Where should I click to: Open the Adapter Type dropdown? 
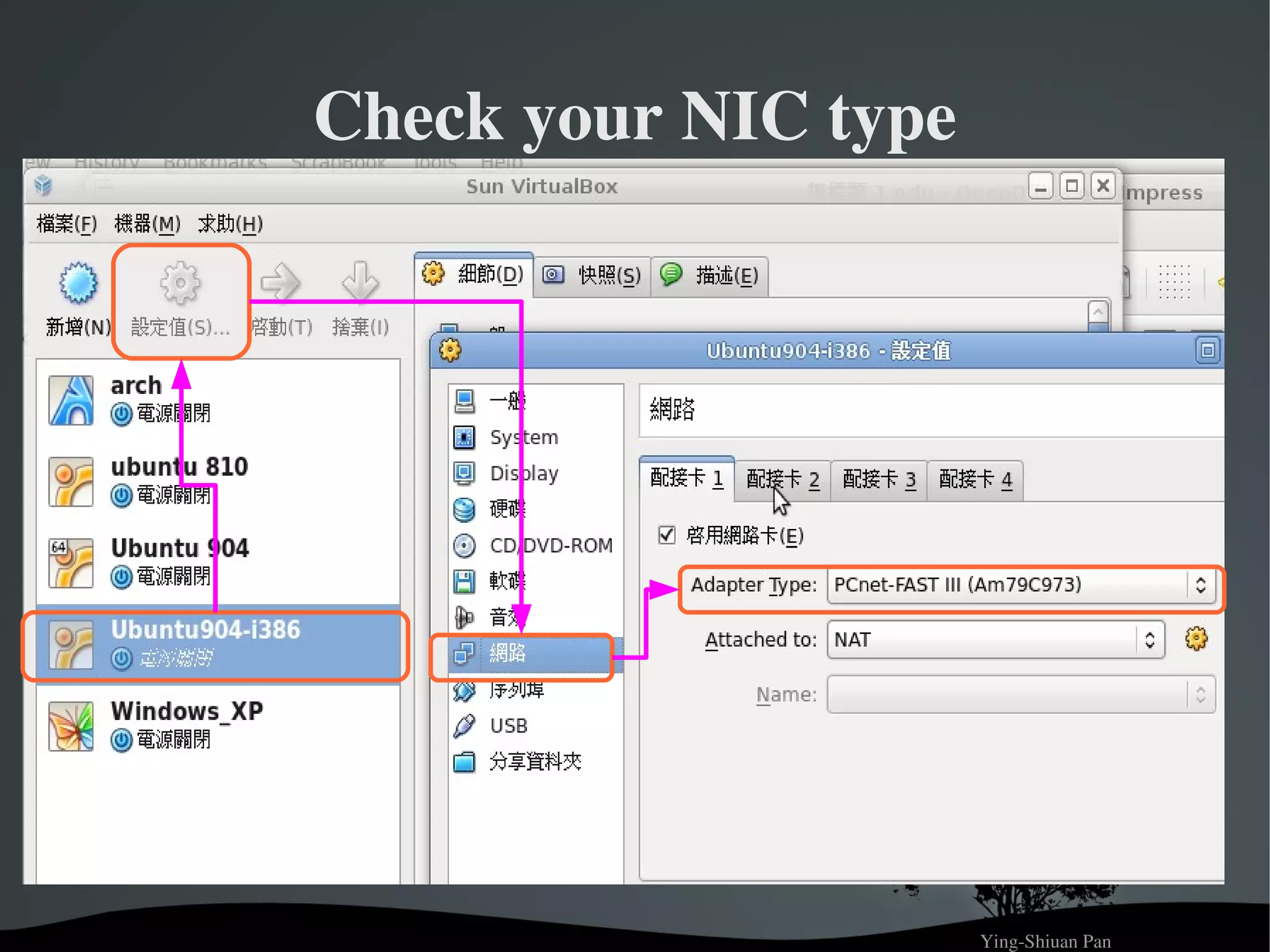coord(1021,585)
